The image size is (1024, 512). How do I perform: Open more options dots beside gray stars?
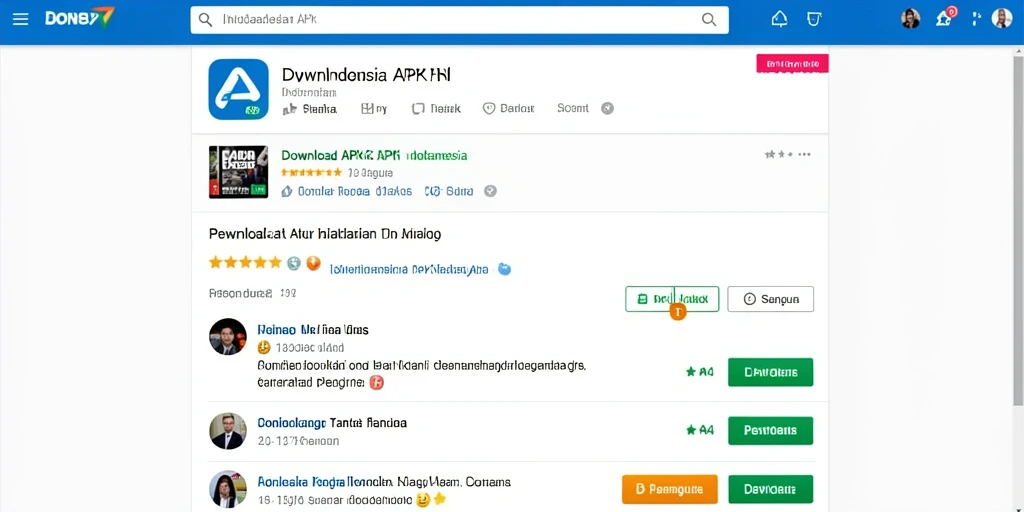(804, 155)
